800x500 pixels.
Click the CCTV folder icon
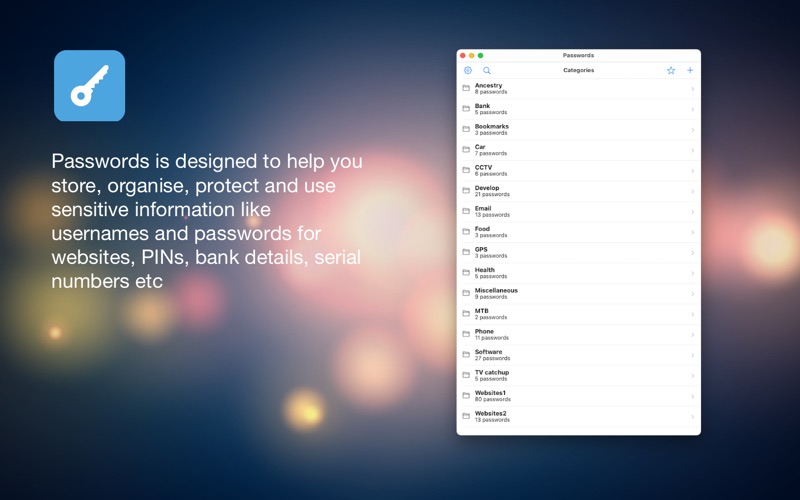pos(466,170)
